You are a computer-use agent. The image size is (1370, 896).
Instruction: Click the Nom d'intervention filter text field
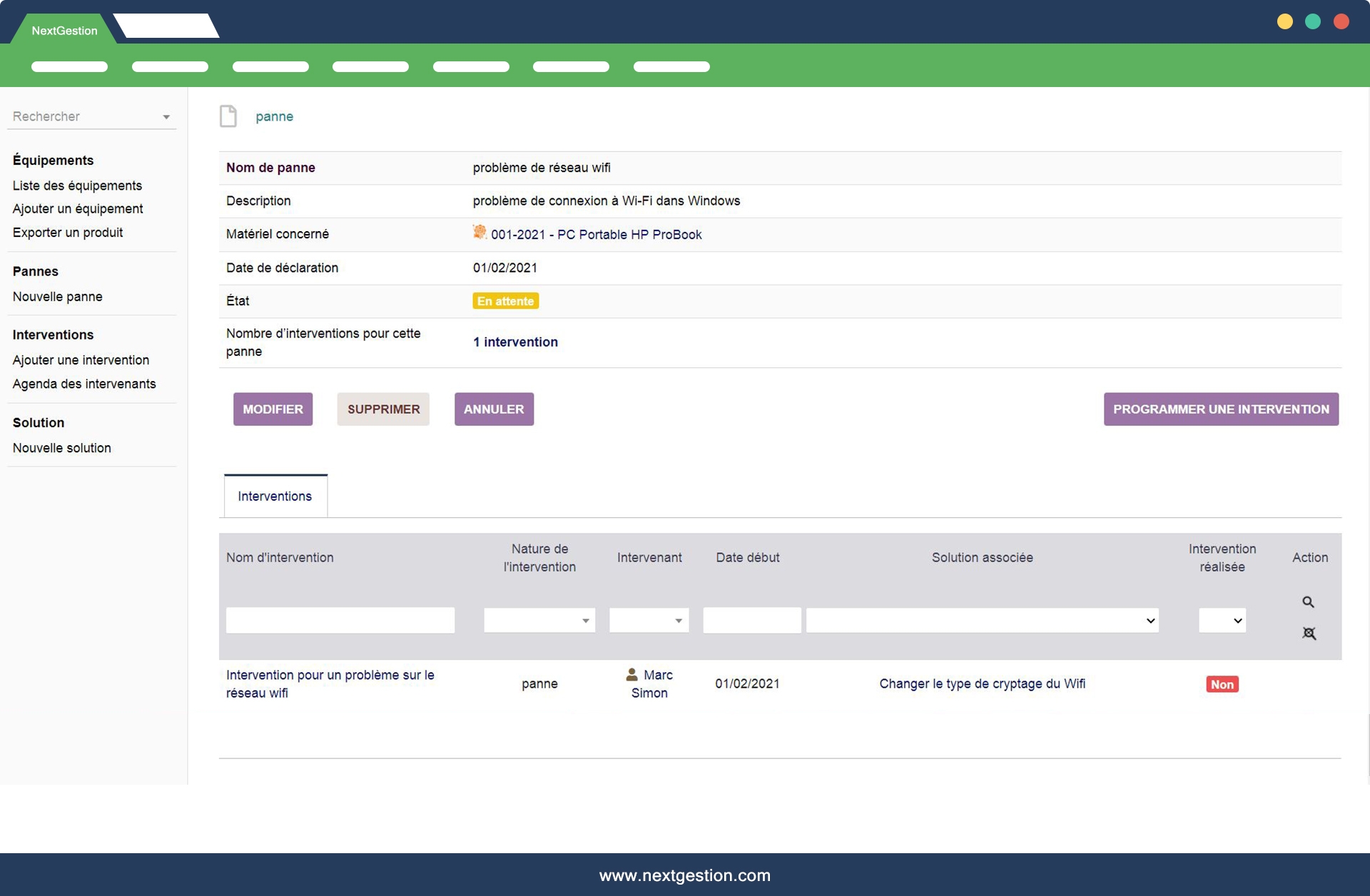click(340, 621)
